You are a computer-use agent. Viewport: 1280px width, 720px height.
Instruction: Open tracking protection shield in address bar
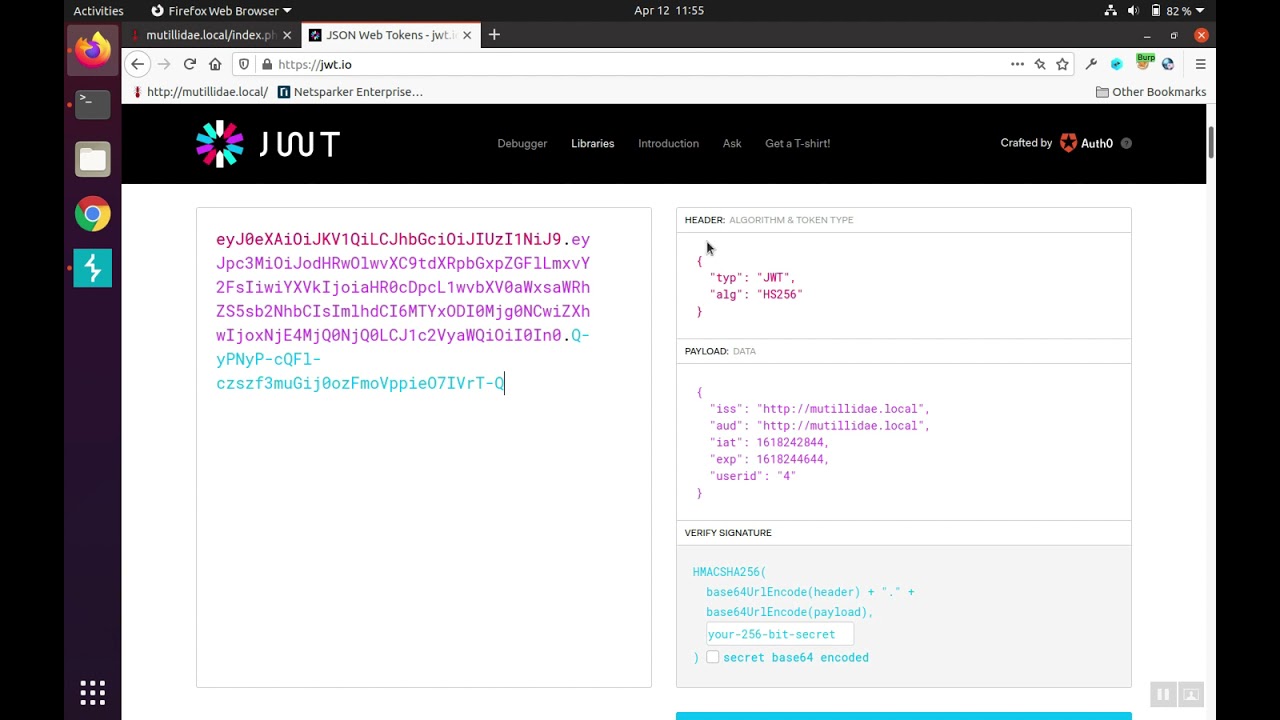tap(244, 64)
